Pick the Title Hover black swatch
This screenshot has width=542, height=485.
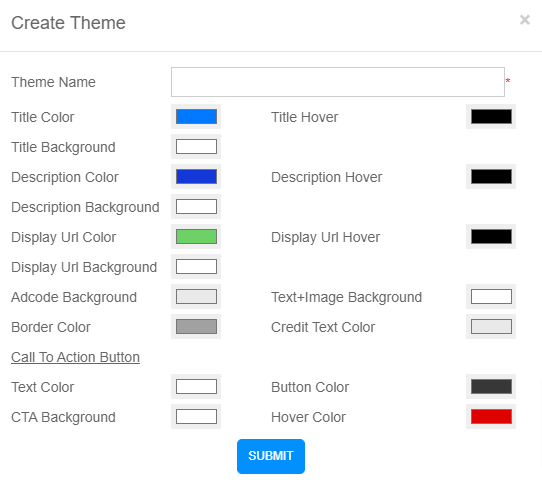(x=491, y=116)
